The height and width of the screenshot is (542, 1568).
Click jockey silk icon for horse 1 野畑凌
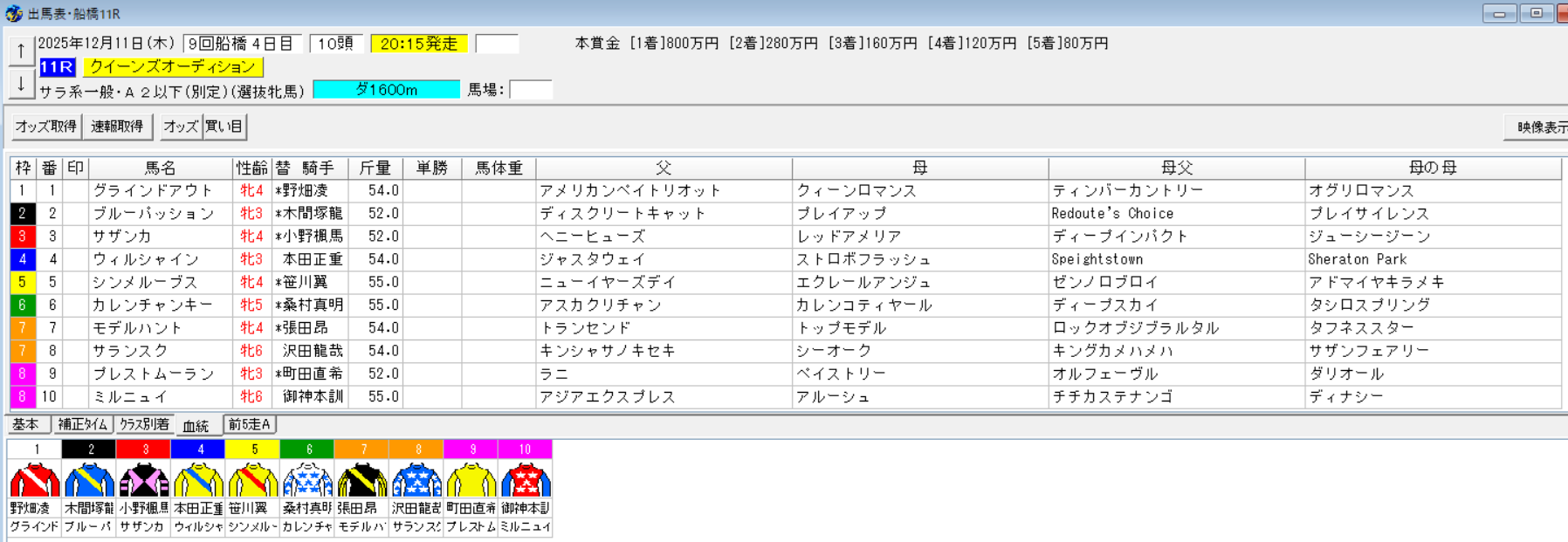click(35, 480)
